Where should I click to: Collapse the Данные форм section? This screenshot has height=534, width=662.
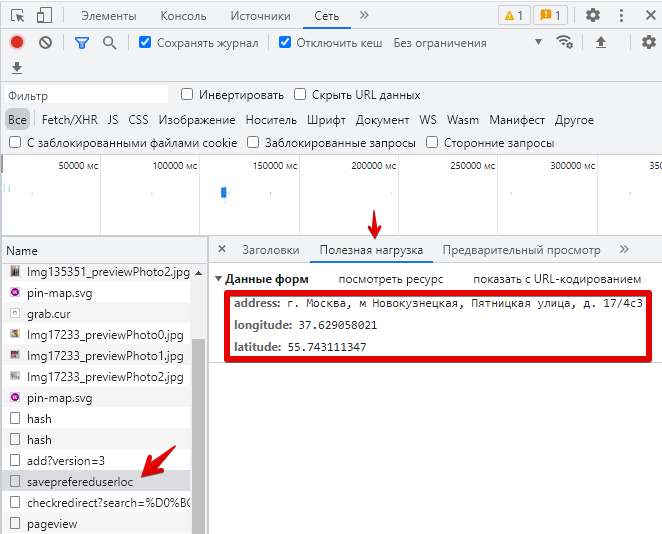(x=219, y=279)
